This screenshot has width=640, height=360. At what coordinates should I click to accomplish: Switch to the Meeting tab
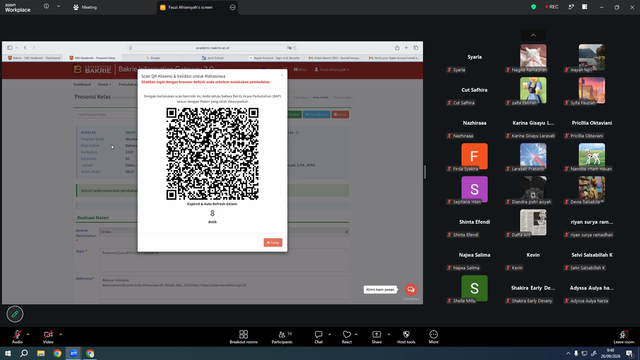(85, 7)
